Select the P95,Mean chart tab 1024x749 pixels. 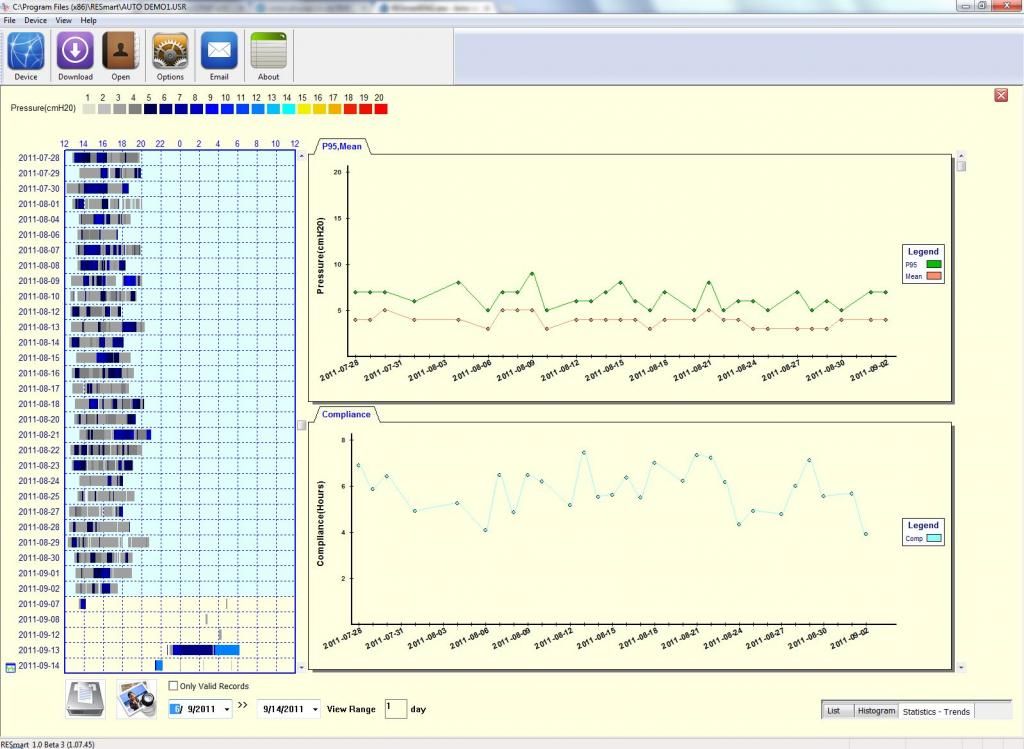[x=342, y=146]
